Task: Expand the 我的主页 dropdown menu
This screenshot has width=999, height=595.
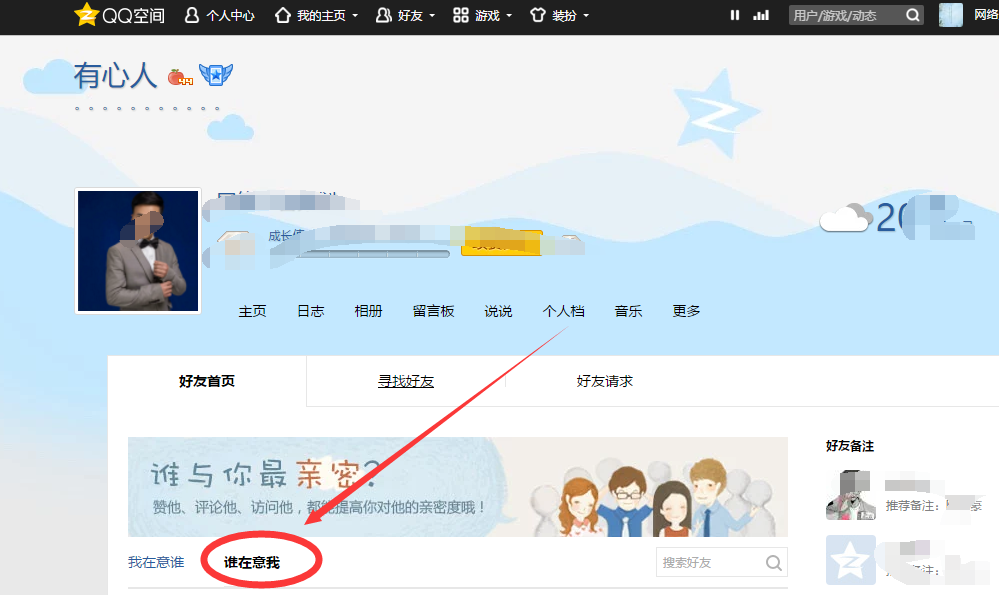Action: click(x=316, y=16)
